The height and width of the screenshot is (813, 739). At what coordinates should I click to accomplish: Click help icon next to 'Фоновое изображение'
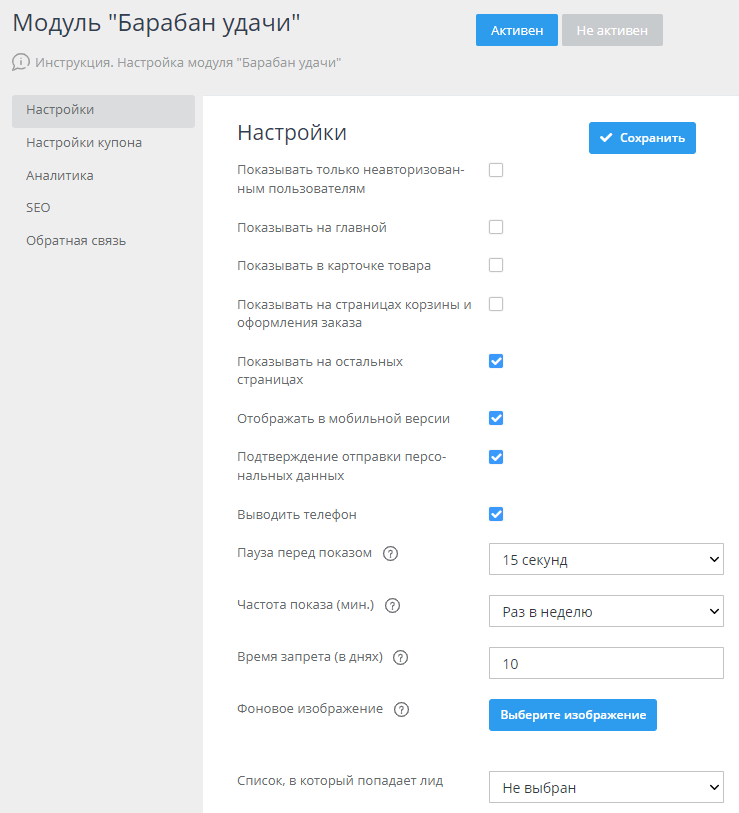pos(402,710)
